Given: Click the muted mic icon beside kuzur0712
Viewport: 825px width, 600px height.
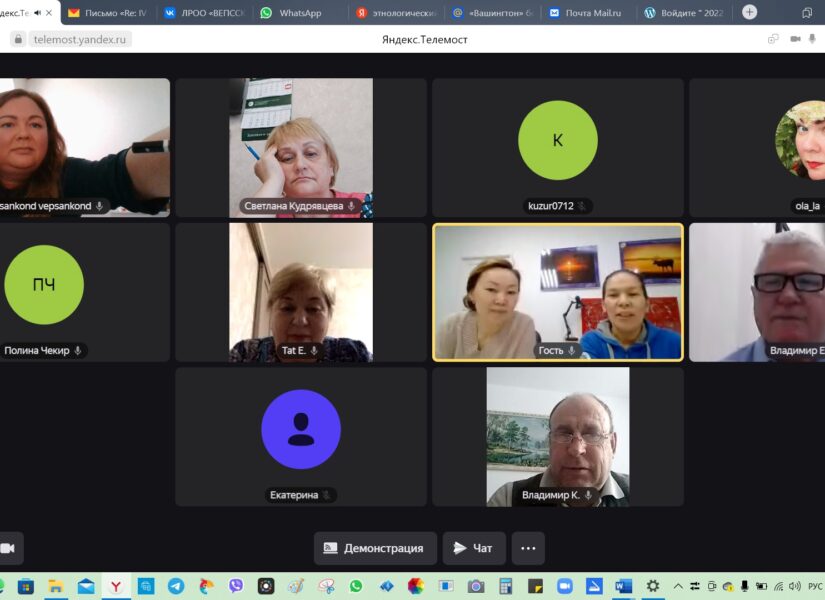Looking at the screenshot, I should [x=581, y=206].
